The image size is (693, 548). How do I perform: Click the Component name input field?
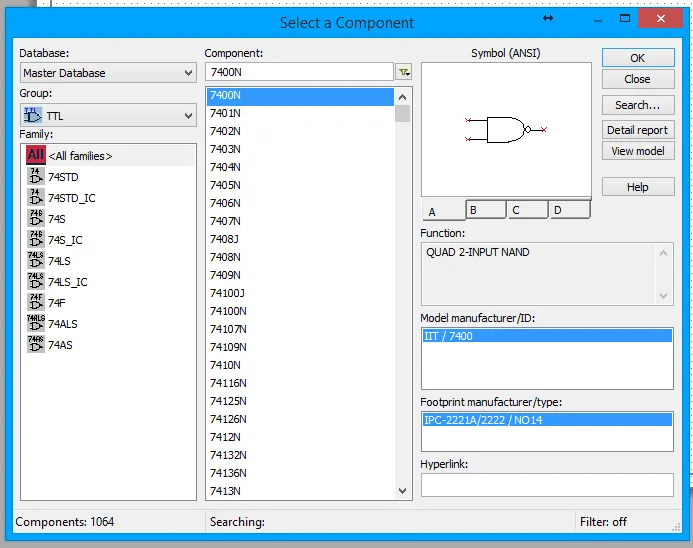[x=299, y=72]
